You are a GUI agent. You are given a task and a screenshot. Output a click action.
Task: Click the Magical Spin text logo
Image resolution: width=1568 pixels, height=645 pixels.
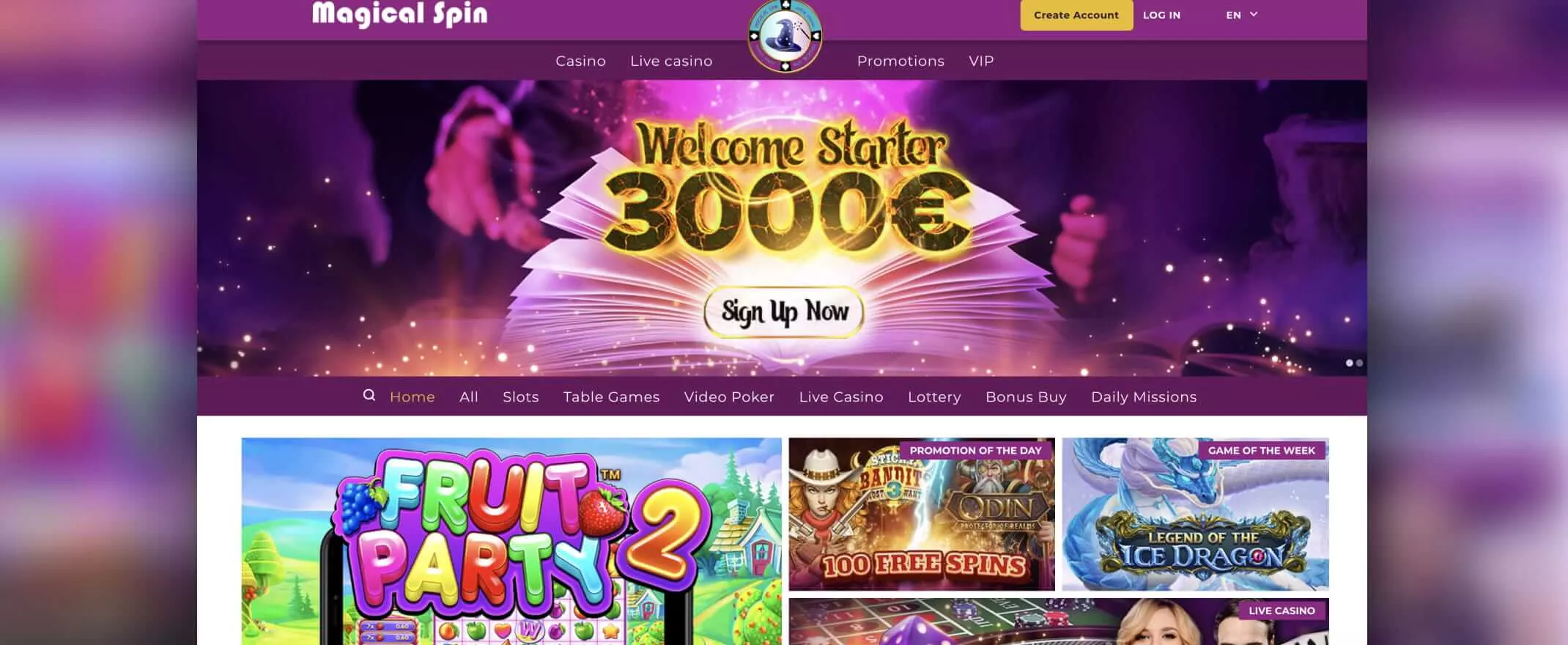[x=399, y=13]
